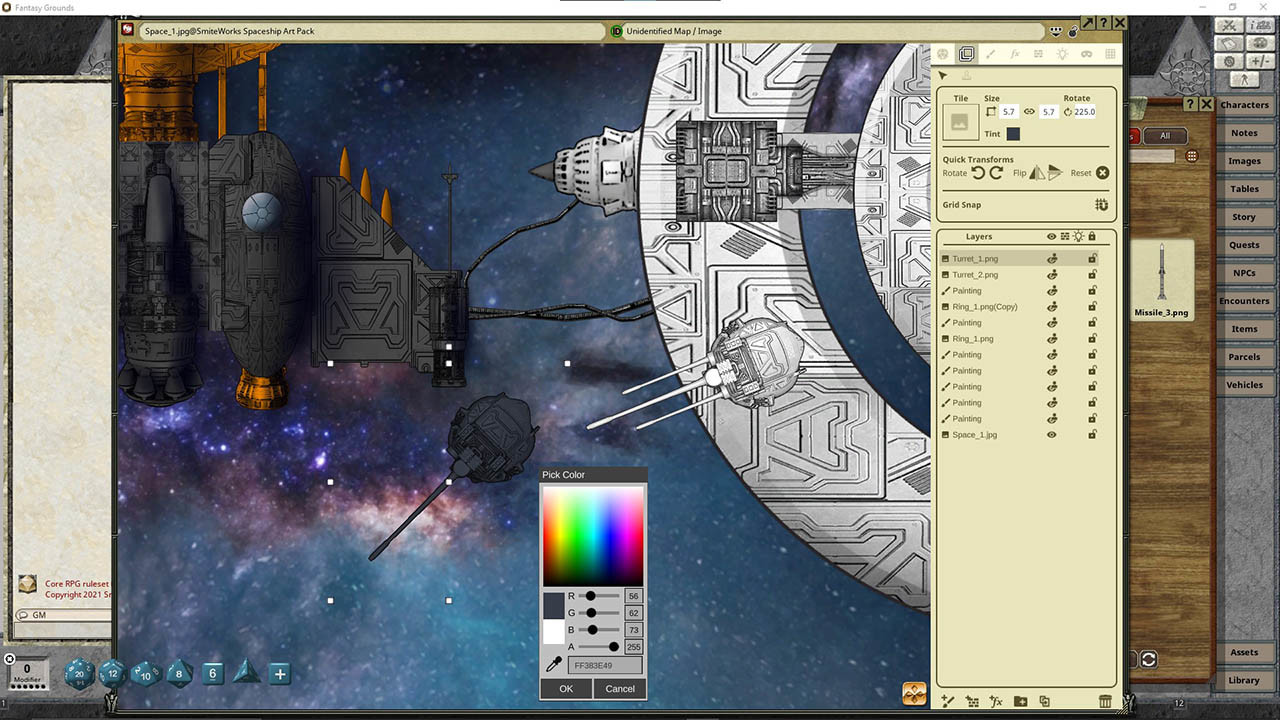Select the mask icon in the image toolbar
This screenshot has width=1280, height=720.
(x=1088, y=54)
